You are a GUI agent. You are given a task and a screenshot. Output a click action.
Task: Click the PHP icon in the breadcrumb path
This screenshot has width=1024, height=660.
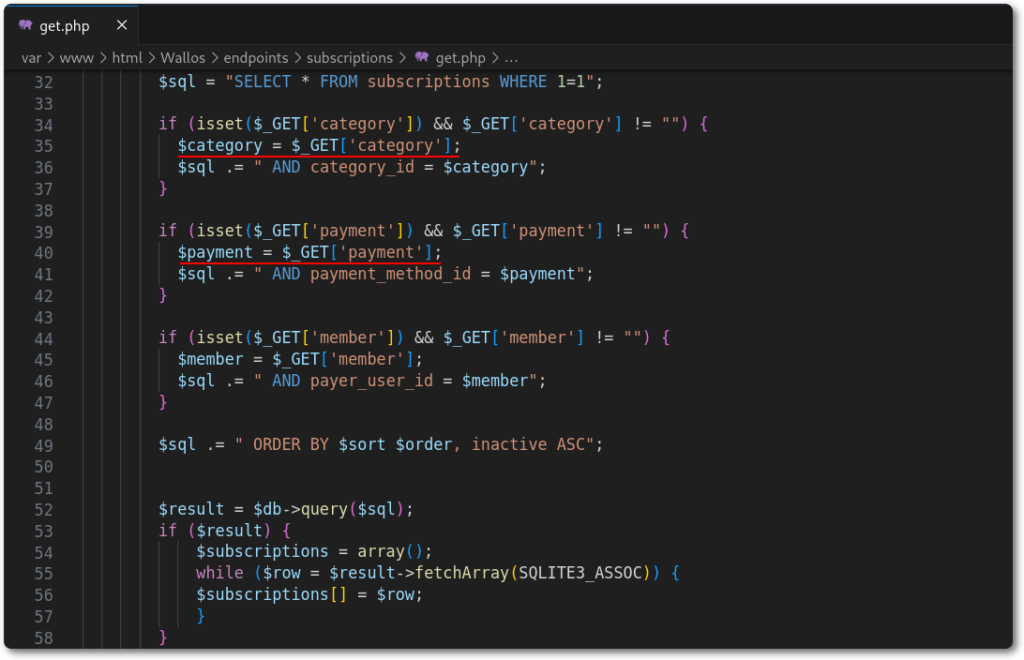(x=421, y=57)
